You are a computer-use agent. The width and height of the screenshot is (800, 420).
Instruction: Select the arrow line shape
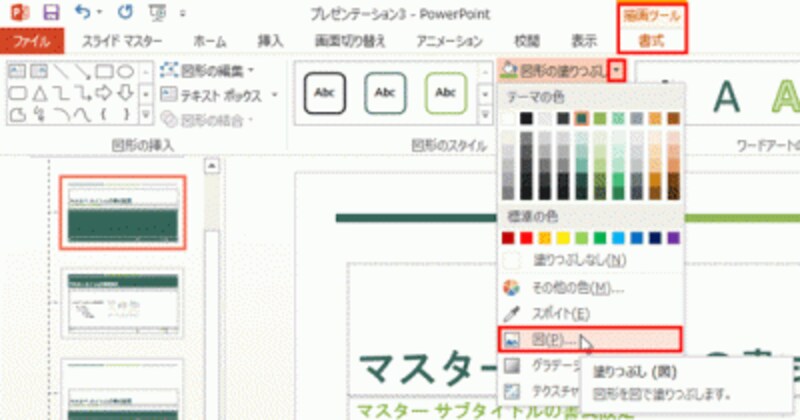82,71
